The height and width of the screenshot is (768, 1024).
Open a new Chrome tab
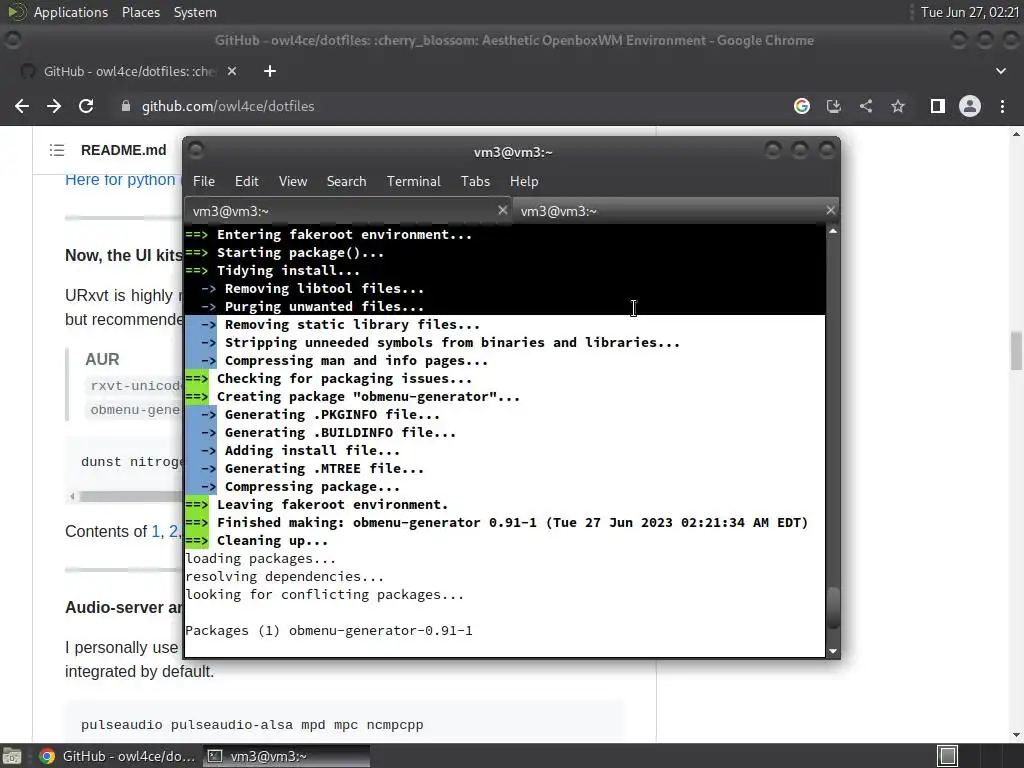point(270,71)
